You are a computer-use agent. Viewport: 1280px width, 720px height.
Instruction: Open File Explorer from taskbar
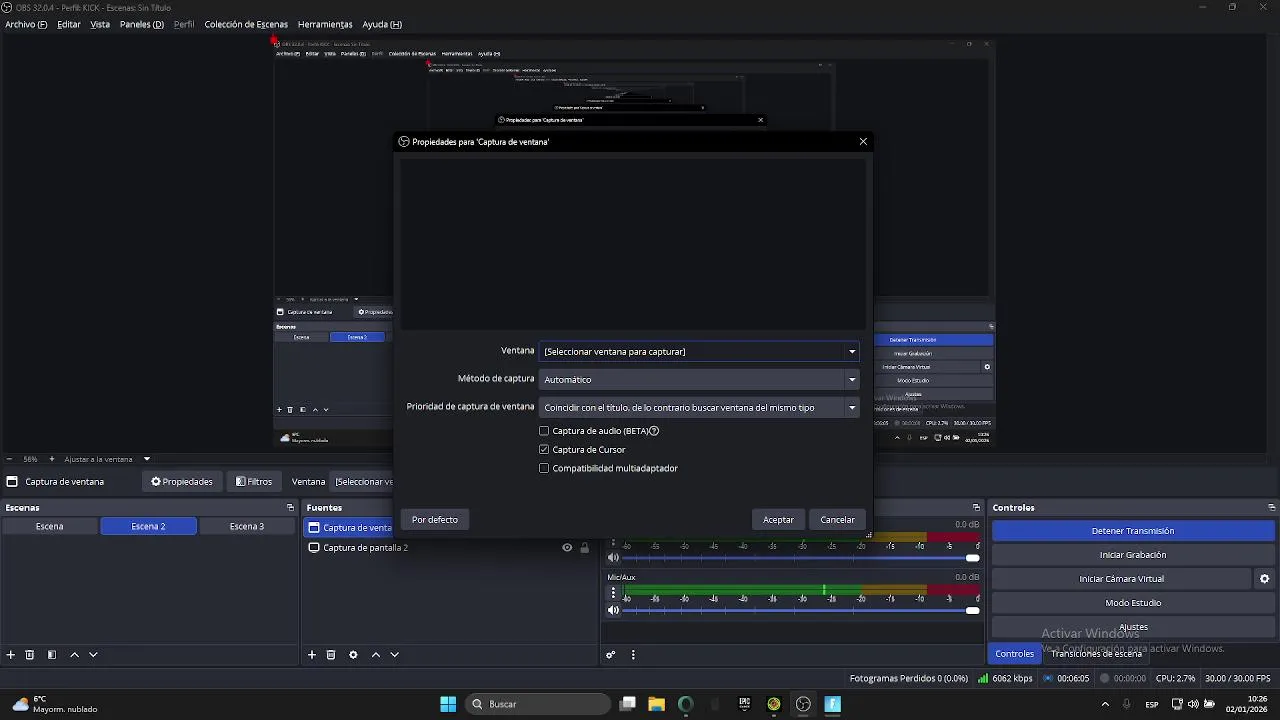click(x=656, y=704)
